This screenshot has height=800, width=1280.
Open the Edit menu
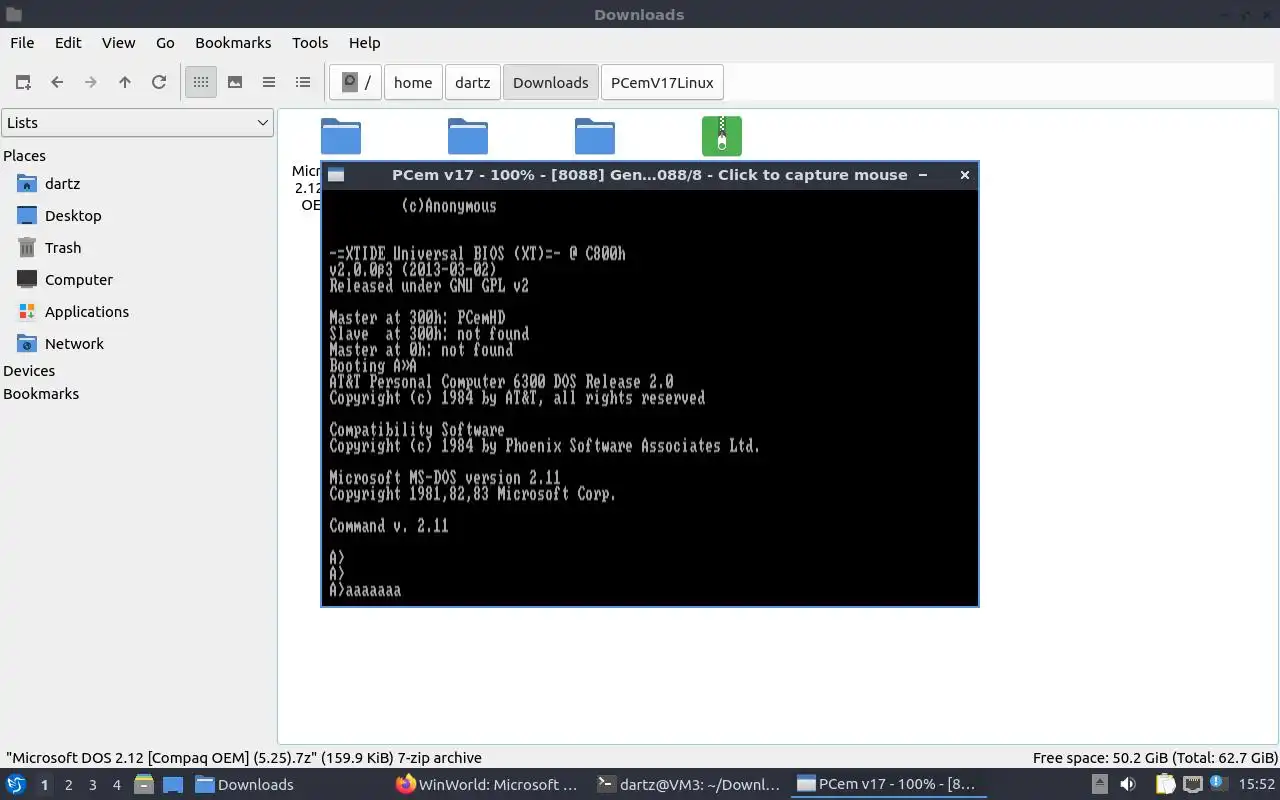tap(68, 42)
